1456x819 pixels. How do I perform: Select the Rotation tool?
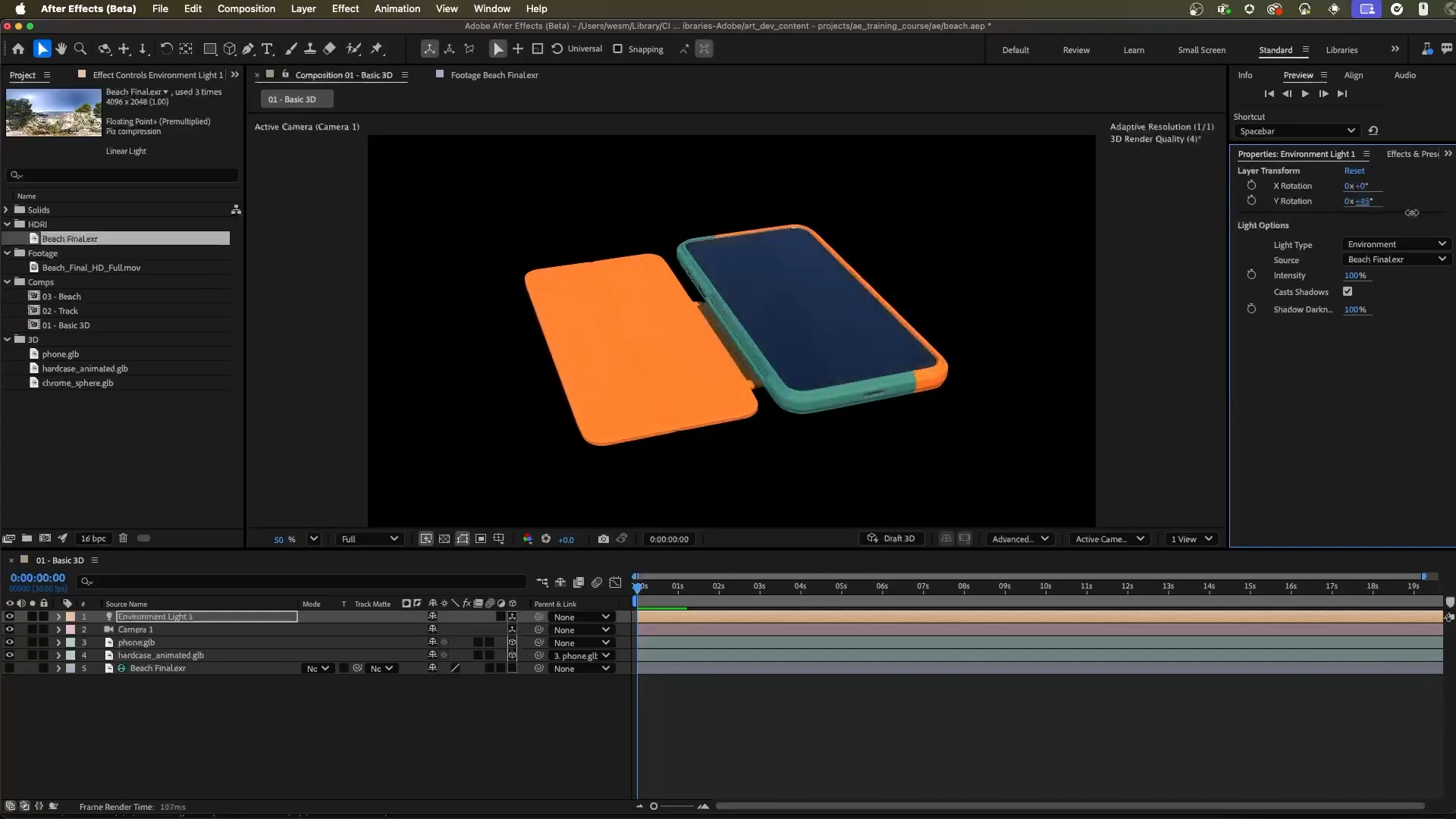(x=166, y=49)
